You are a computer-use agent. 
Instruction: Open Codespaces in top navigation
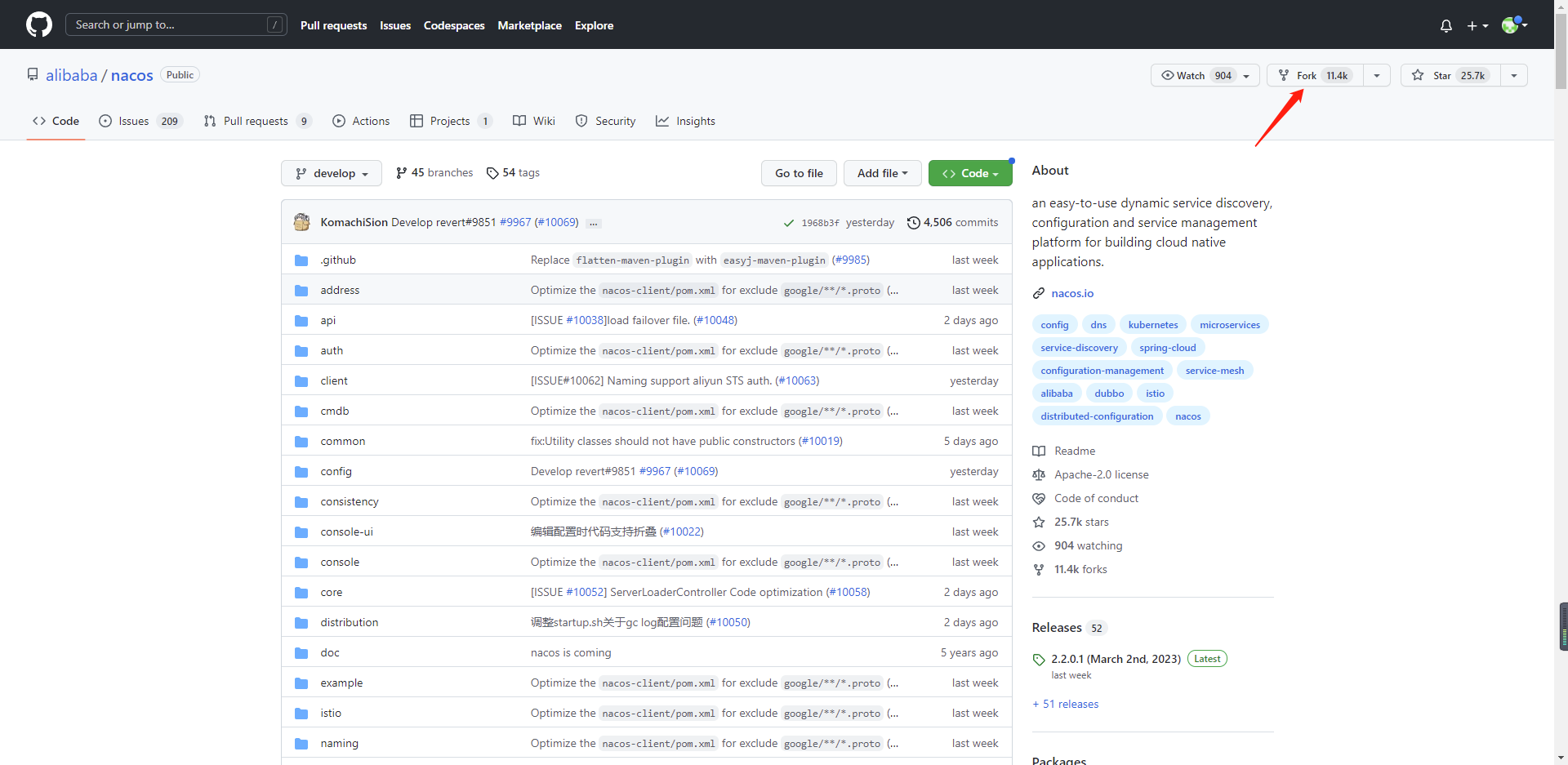(x=454, y=25)
